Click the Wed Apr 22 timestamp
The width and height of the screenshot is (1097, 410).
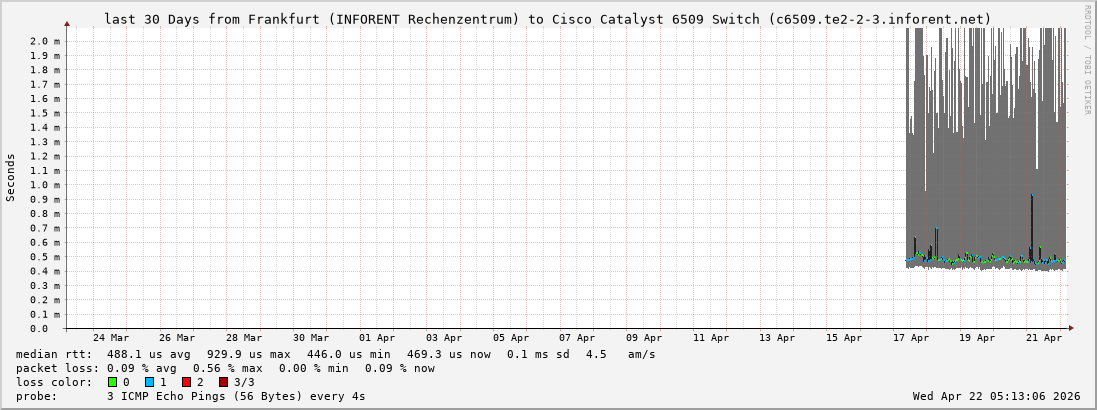[x=996, y=396]
